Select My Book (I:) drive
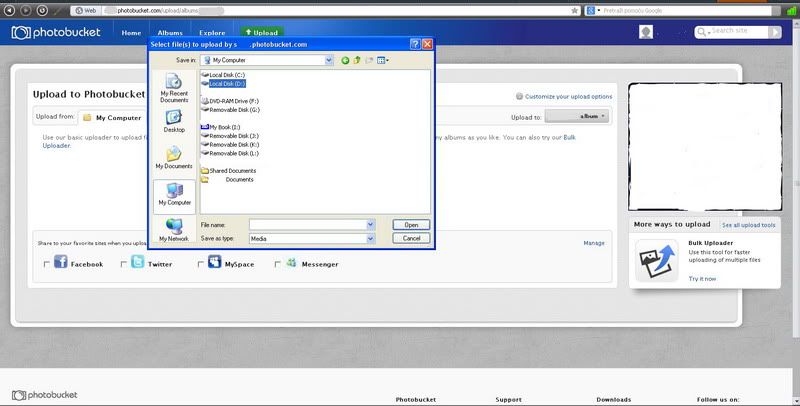 click(220, 127)
